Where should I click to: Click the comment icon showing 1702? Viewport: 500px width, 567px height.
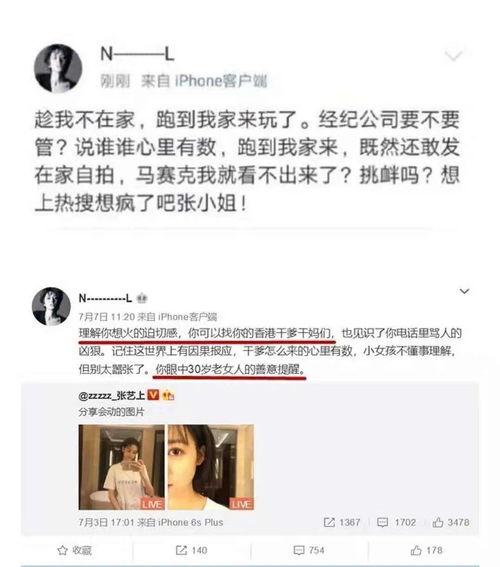point(383,522)
